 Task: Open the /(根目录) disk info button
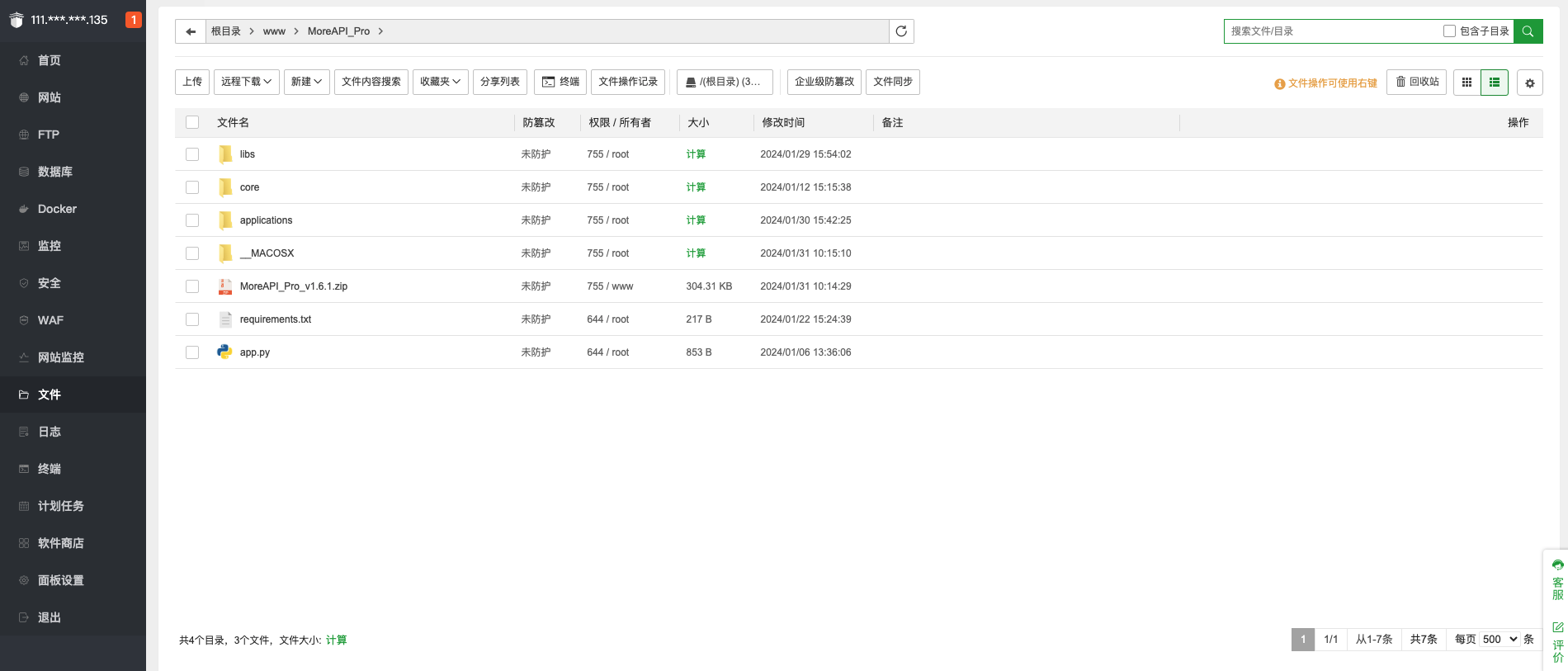[x=725, y=82]
